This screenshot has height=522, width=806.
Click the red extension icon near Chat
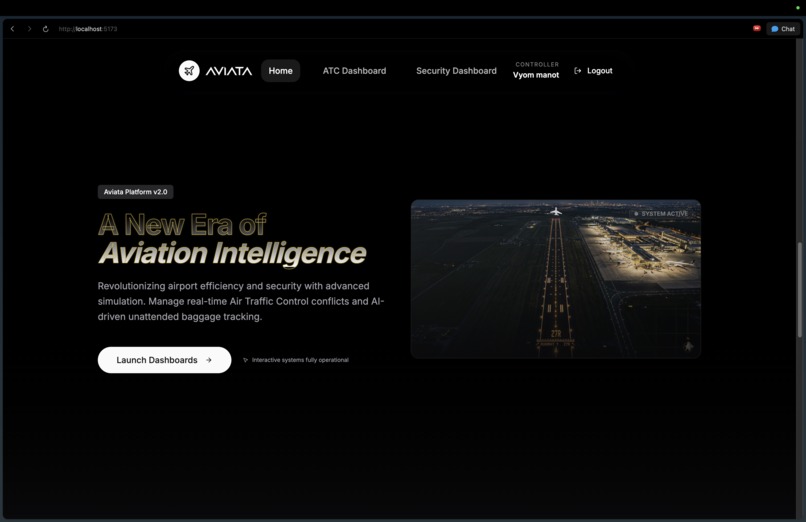pyautogui.click(x=757, y=28)
